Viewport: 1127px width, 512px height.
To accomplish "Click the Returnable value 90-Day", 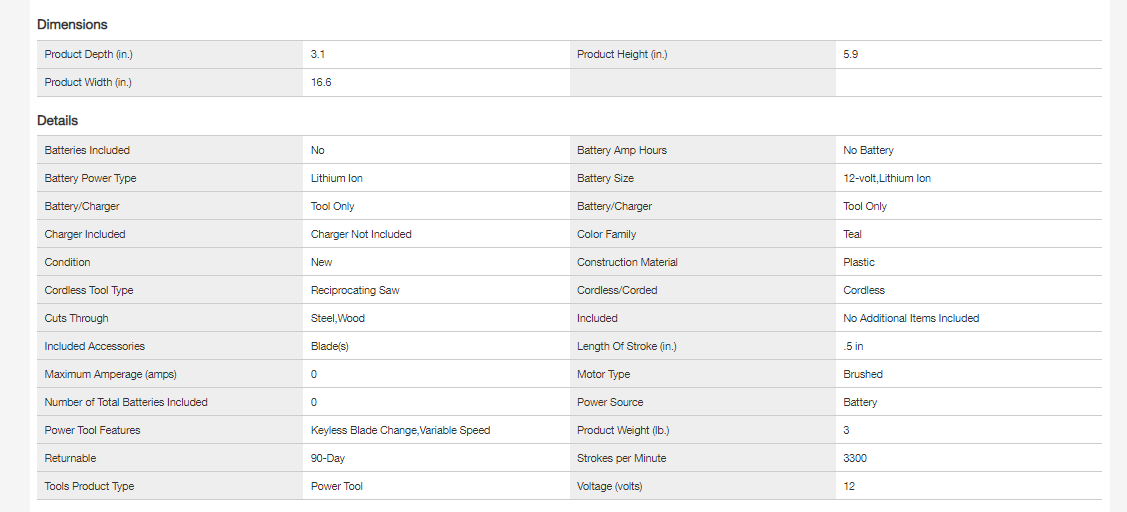I will 329,458.
